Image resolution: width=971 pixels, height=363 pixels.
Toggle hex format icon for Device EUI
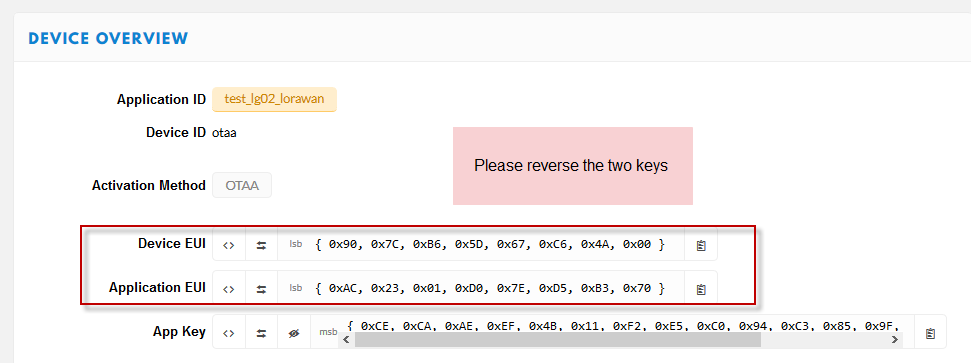pos(229,245)
